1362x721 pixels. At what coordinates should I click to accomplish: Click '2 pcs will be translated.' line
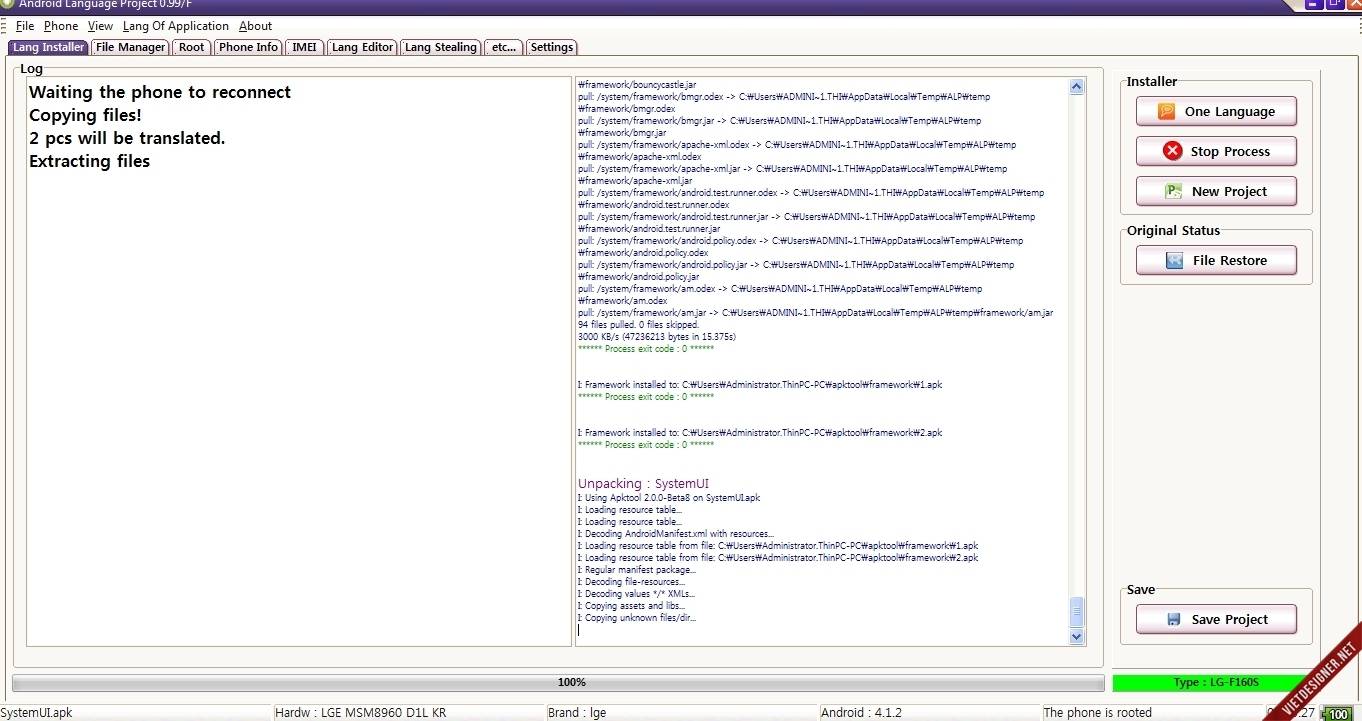(x=127, y=138)
